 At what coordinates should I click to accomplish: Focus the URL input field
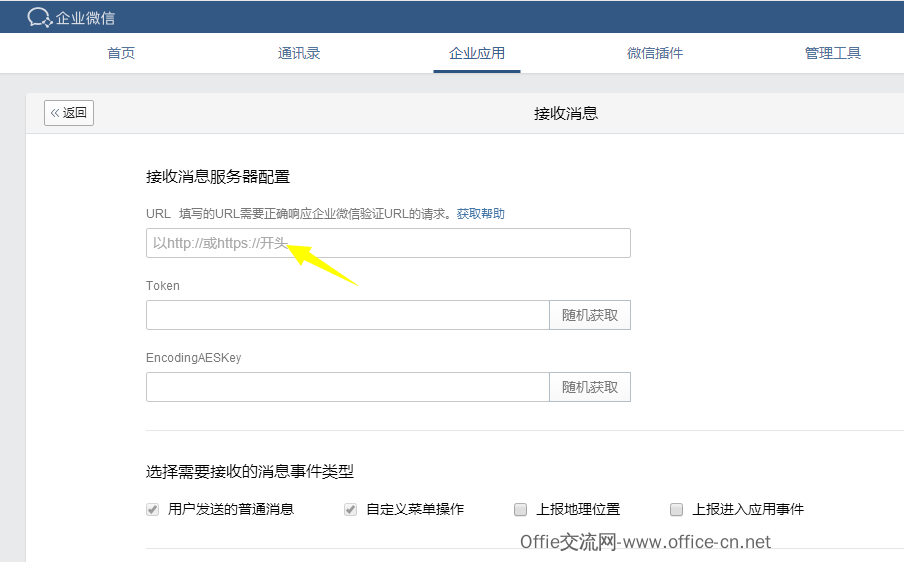(x=388, y=243)
